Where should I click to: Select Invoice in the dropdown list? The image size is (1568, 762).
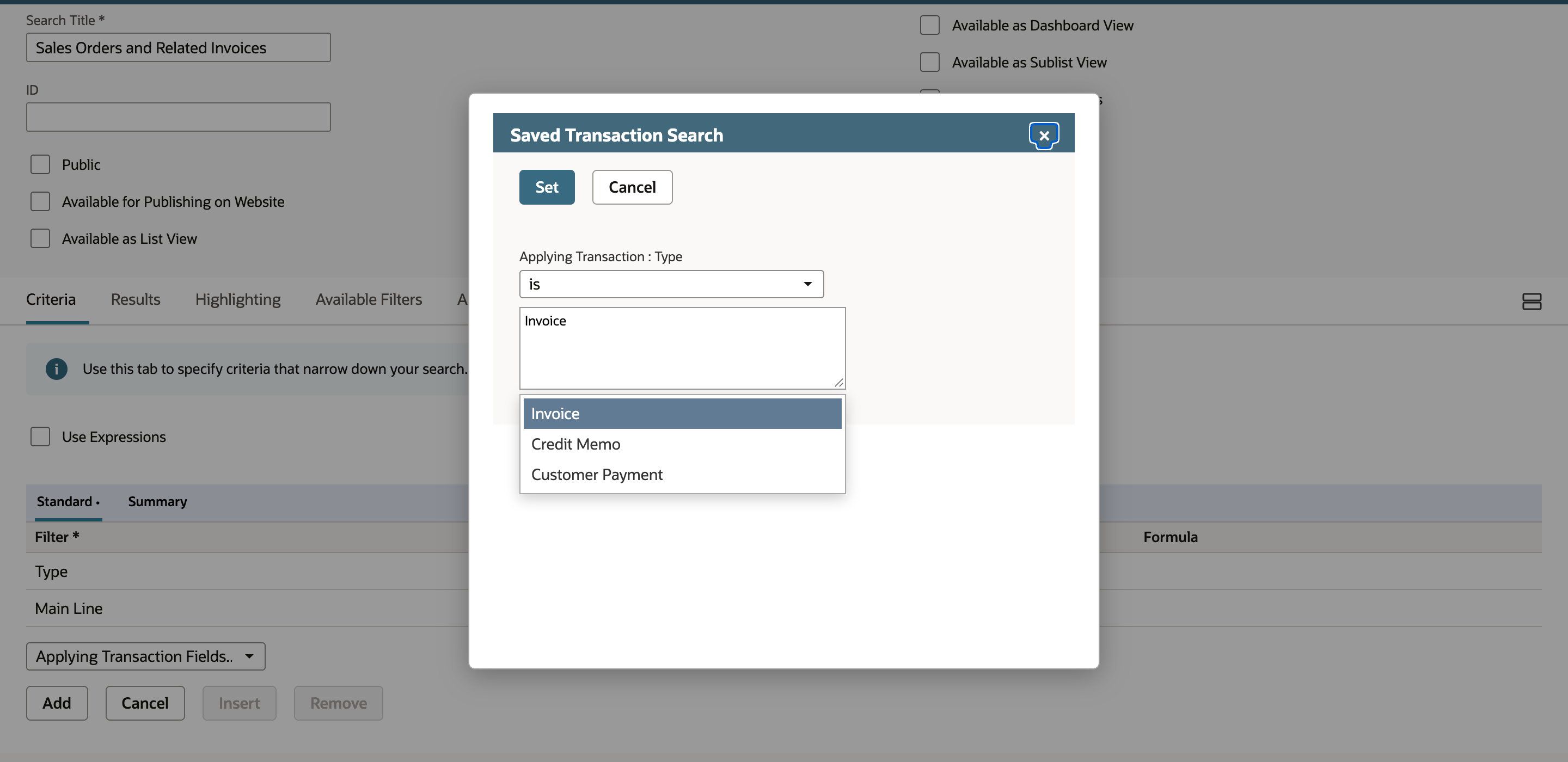[682, 413]
